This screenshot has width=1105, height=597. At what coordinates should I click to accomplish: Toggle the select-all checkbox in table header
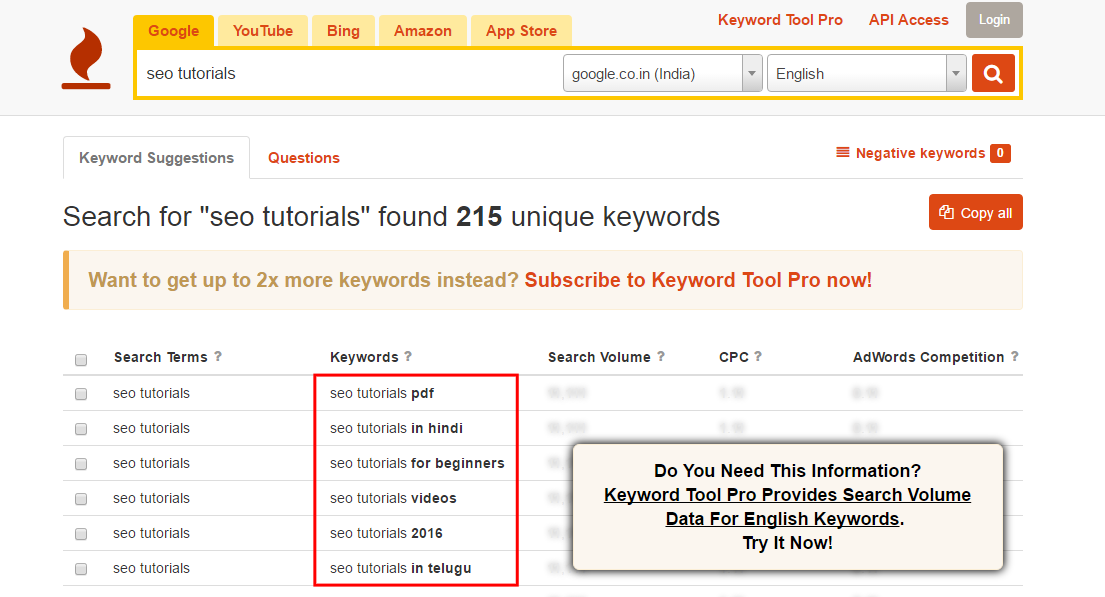tap(81, 359)
